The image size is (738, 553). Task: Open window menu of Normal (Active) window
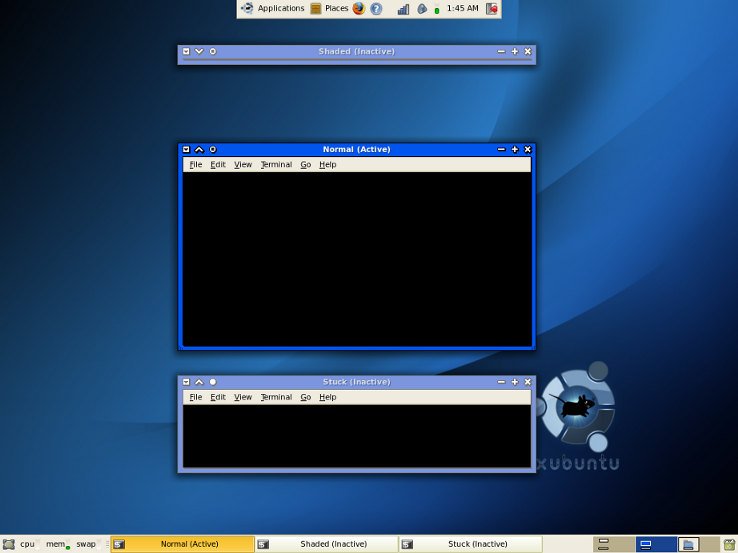(x=186, y=149)
